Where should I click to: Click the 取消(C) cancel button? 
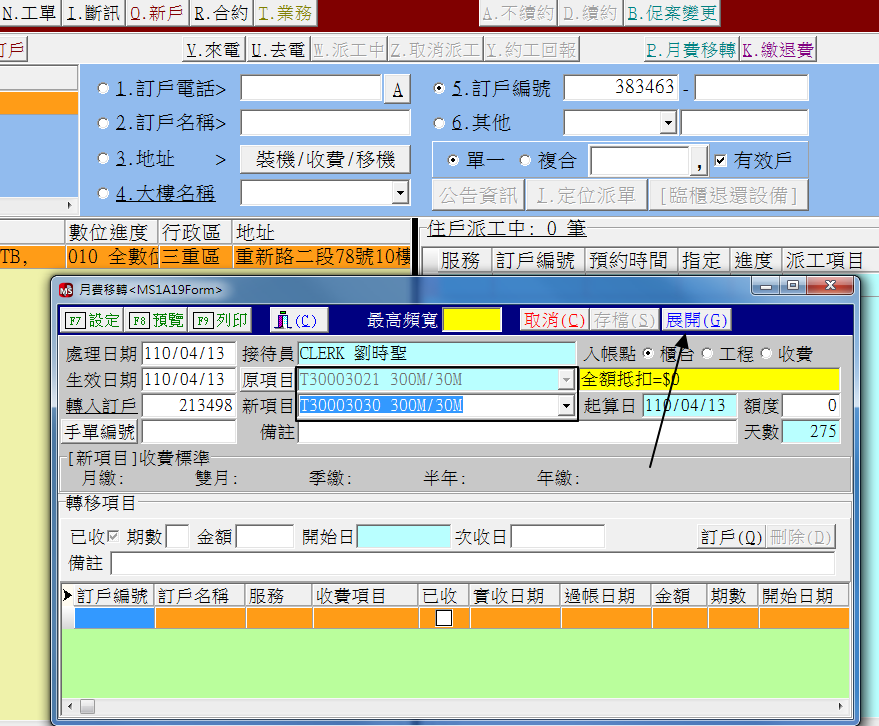(554, 320)
